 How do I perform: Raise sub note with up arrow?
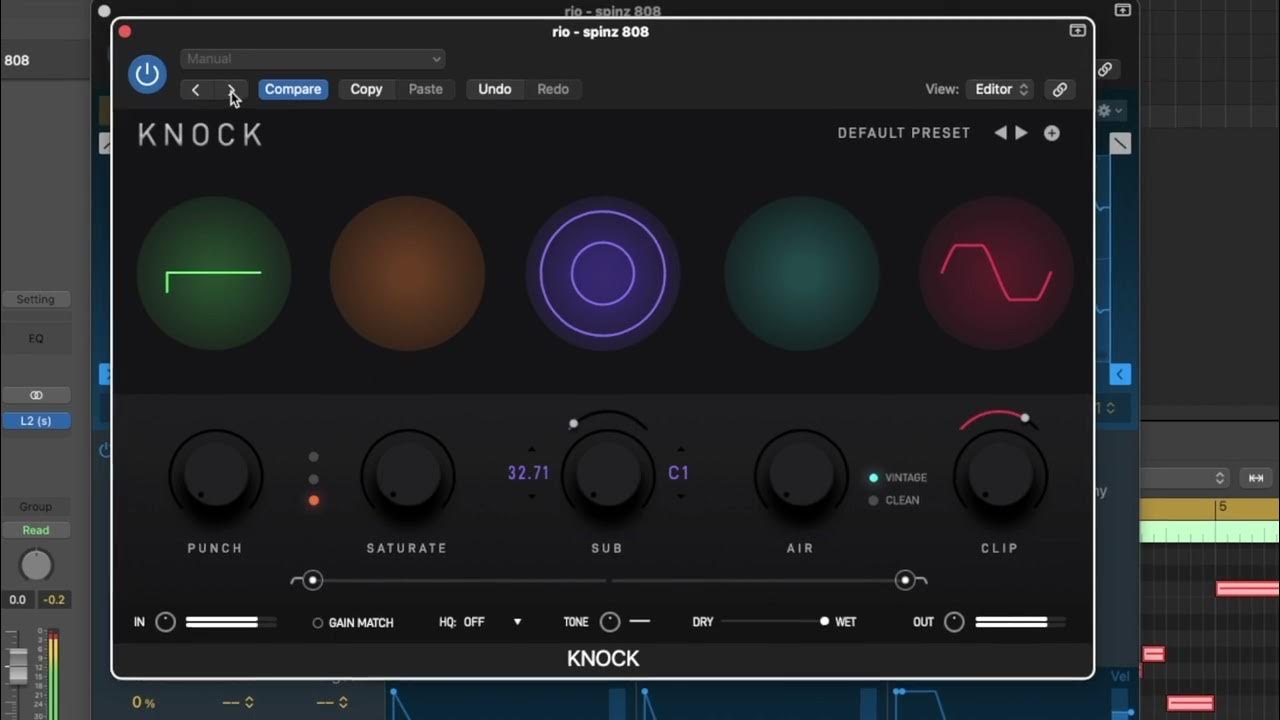pos(681,450)
